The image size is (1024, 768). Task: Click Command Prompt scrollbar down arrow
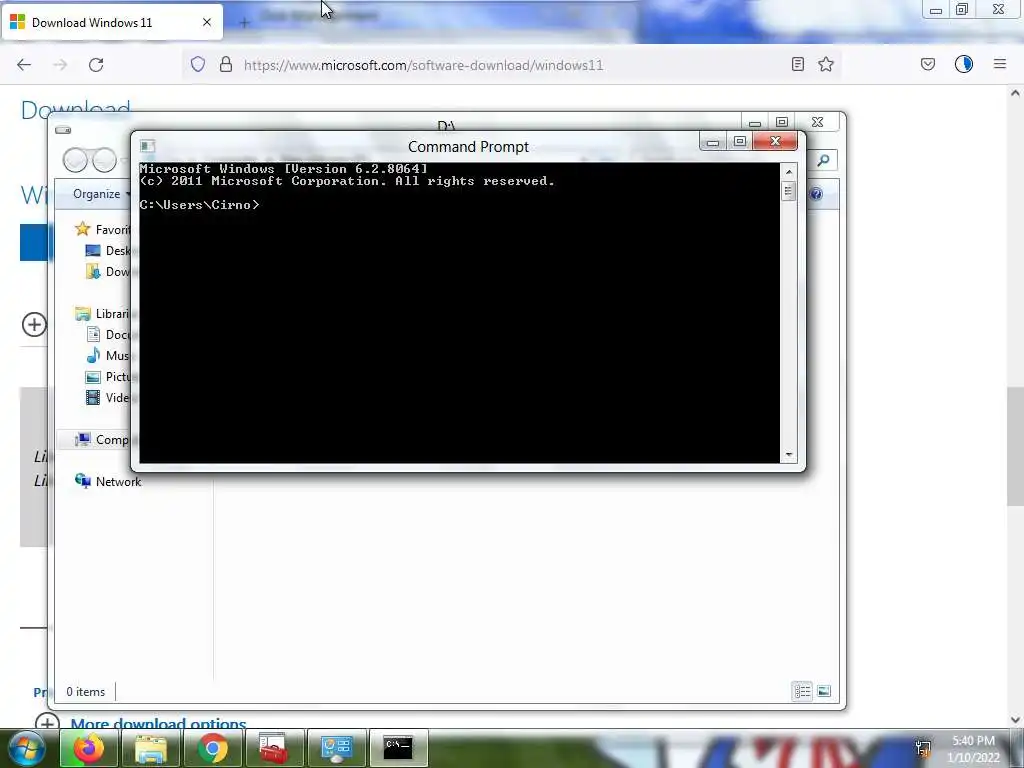point(789,455)
